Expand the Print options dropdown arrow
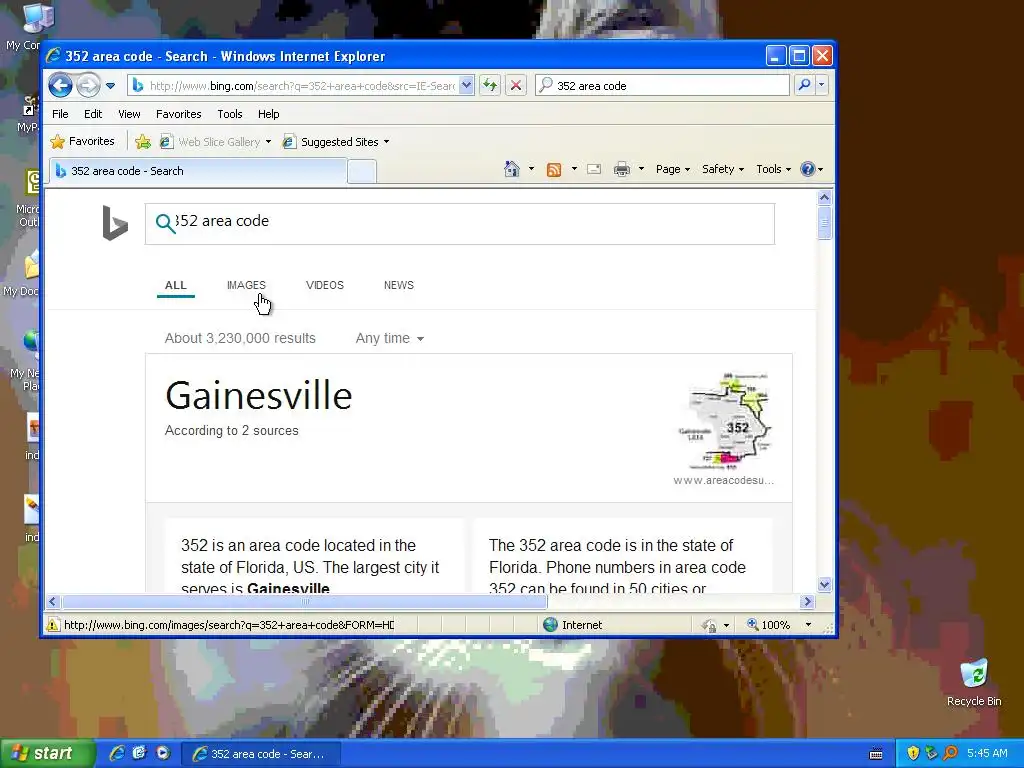 pos(641,169)
